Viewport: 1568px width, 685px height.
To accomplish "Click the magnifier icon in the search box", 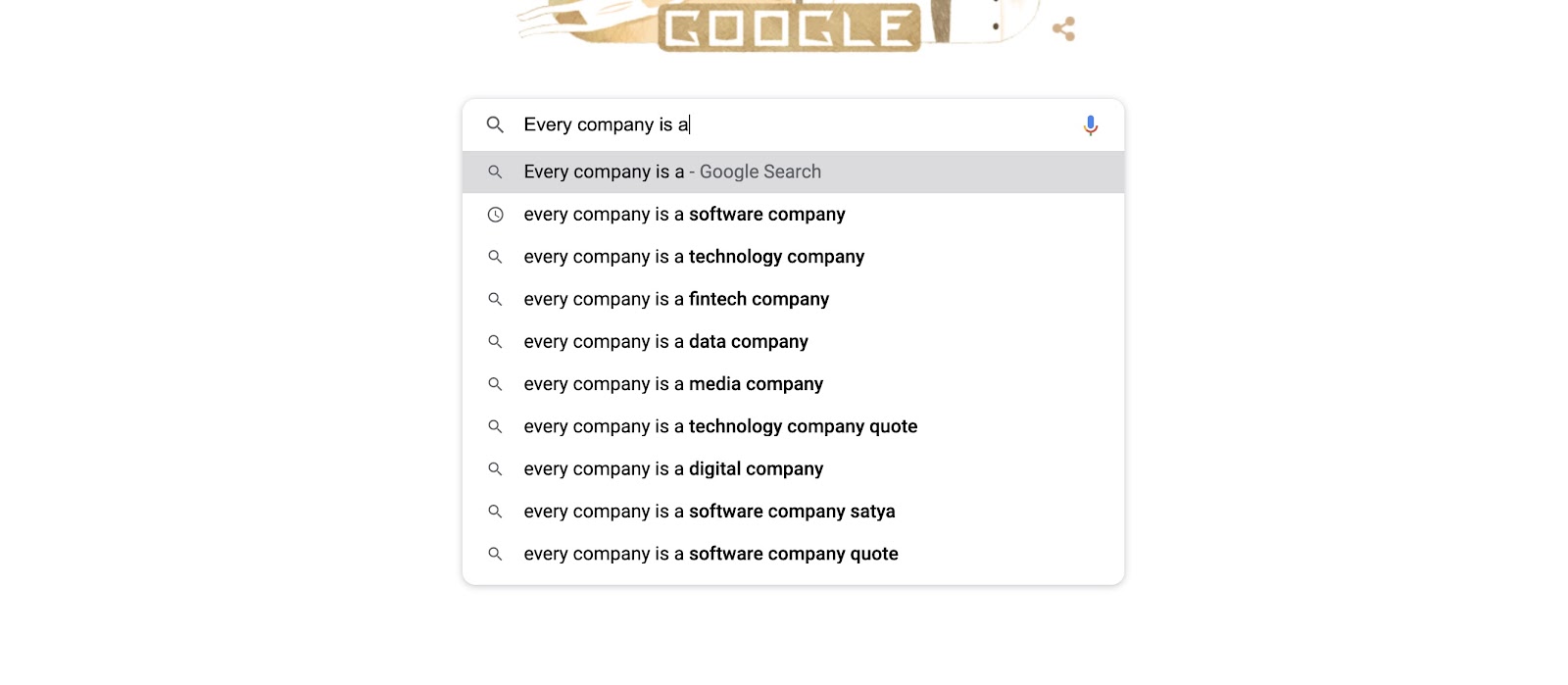I will click(495, 125).
